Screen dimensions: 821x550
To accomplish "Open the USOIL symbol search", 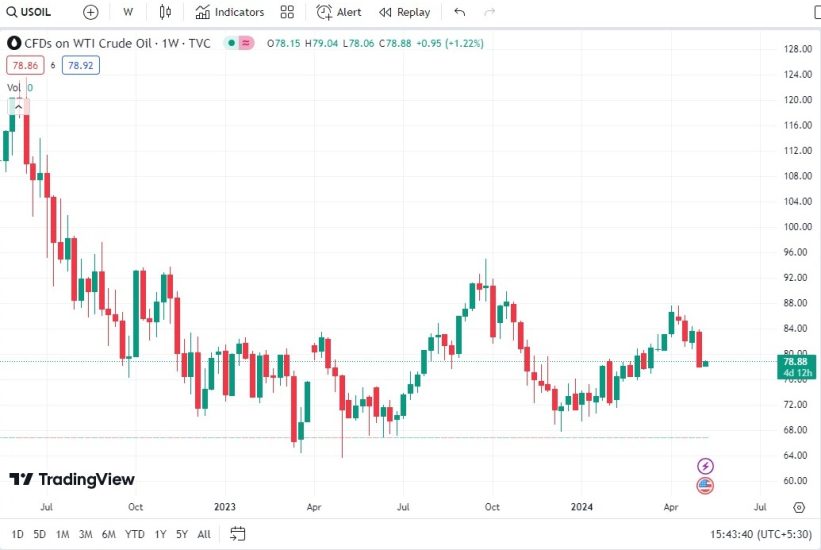I will tap(30, 12).
